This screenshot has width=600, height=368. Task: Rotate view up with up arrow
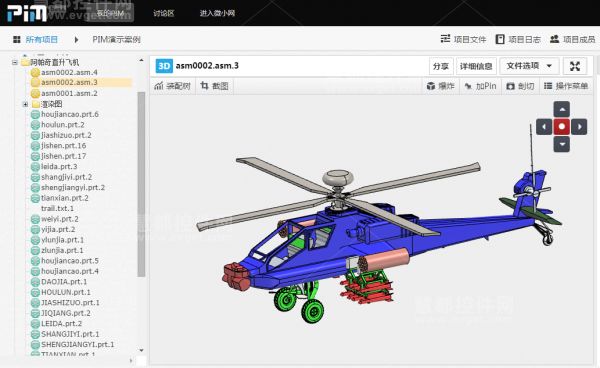562,109
